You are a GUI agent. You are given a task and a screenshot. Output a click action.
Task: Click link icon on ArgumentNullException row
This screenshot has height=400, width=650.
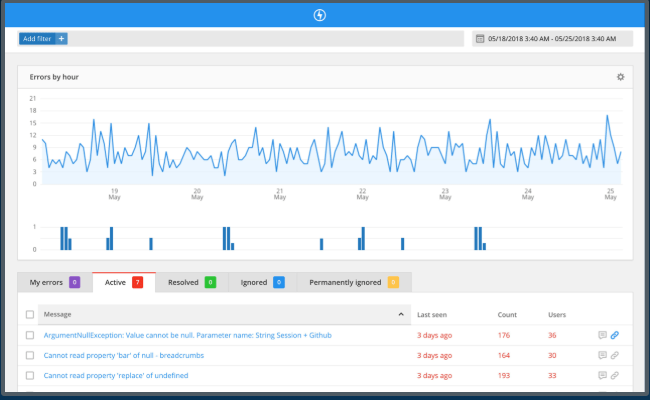(615, 335)
